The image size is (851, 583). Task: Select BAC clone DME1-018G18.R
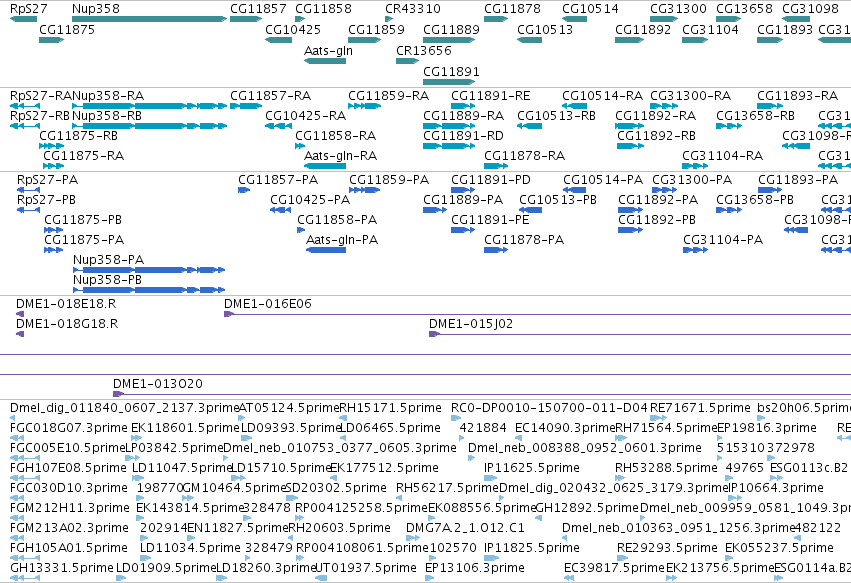click(67, 324)
